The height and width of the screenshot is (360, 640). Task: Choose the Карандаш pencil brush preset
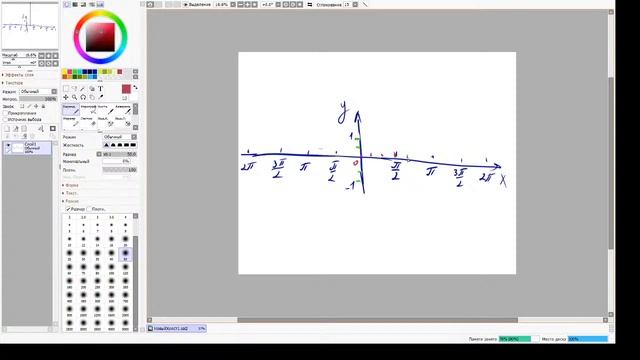click(x=71, y=109)
